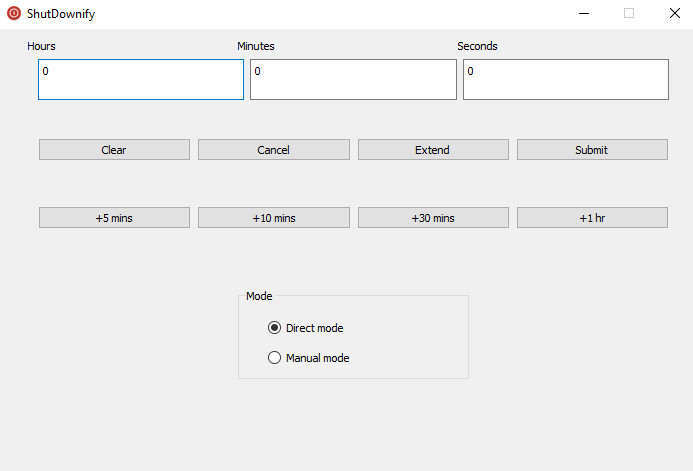Add five minutes with +5 mins

click(114, 218)
